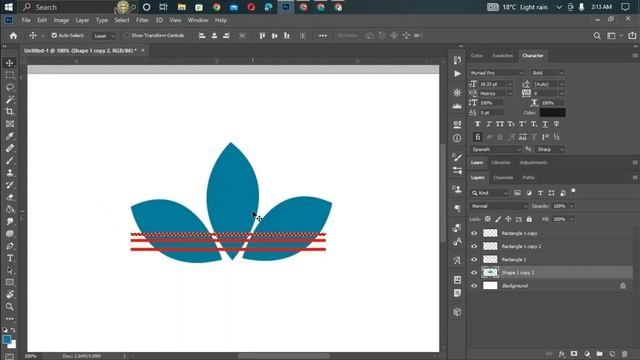640x360 pixels.
Task: Select the History Brush tool
Action: 10,185
